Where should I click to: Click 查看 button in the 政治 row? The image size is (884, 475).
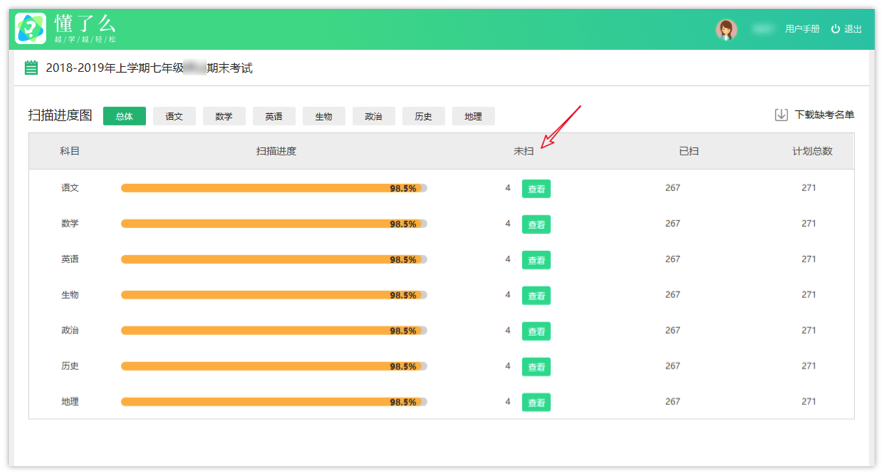pyautogui.click(x=536, y=331)
